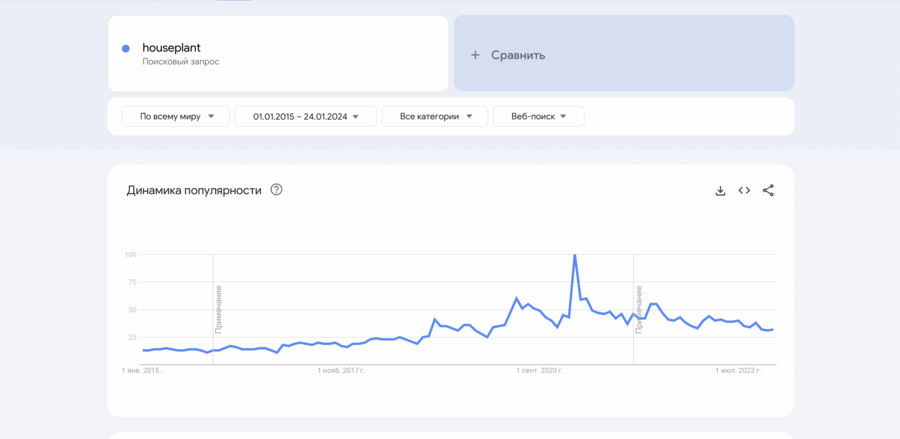Click the 100 value on the y-axis

(x=130, y=254)
